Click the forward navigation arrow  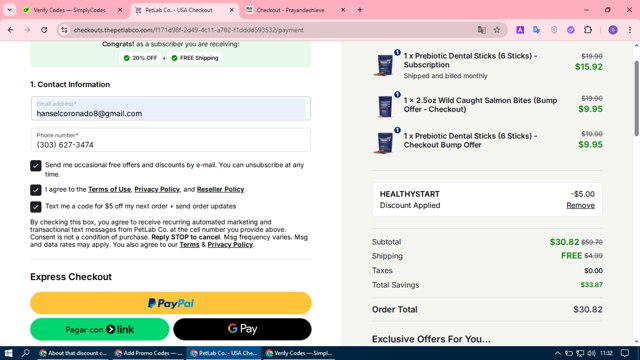pos(27,30)
